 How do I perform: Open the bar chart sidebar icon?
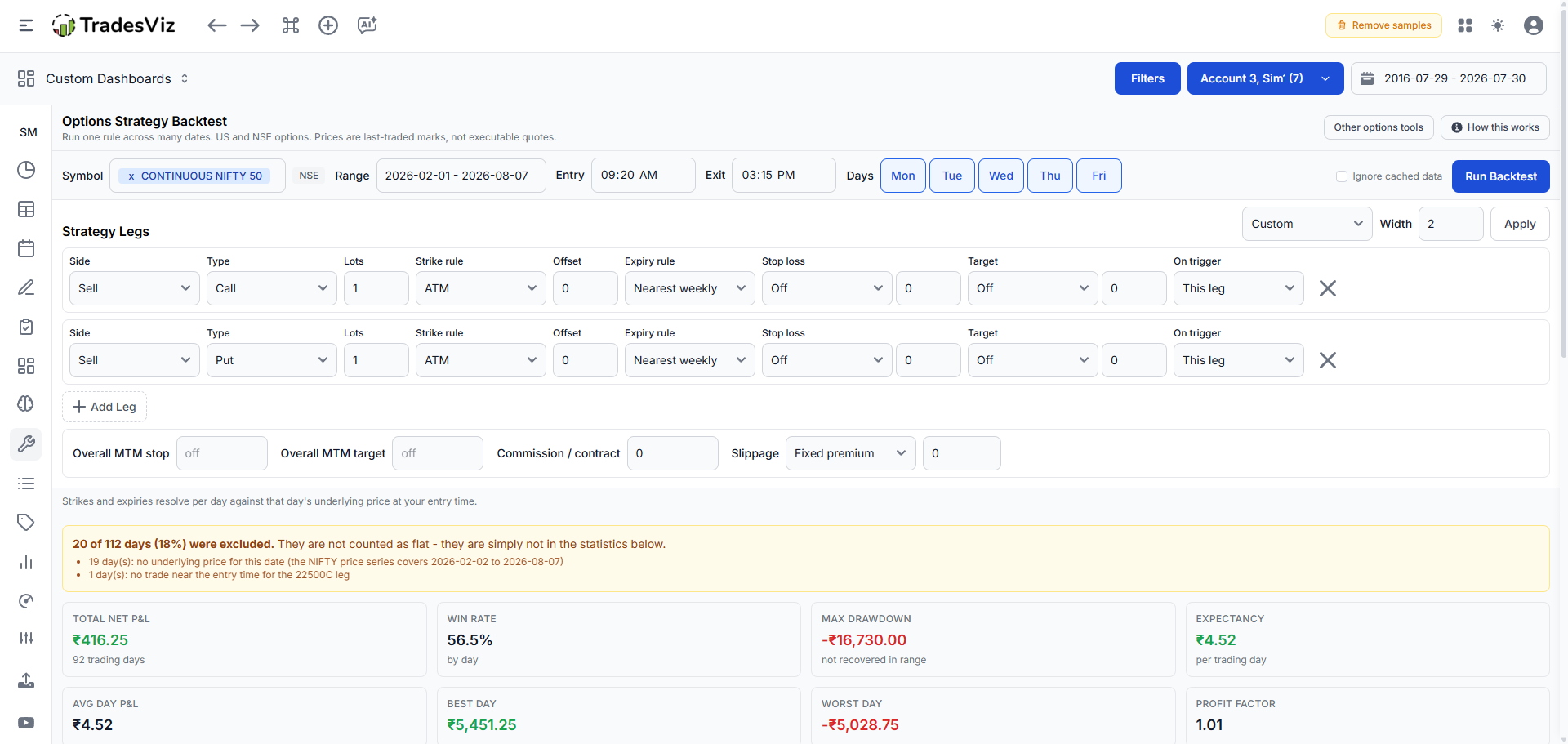pos(26,562)
